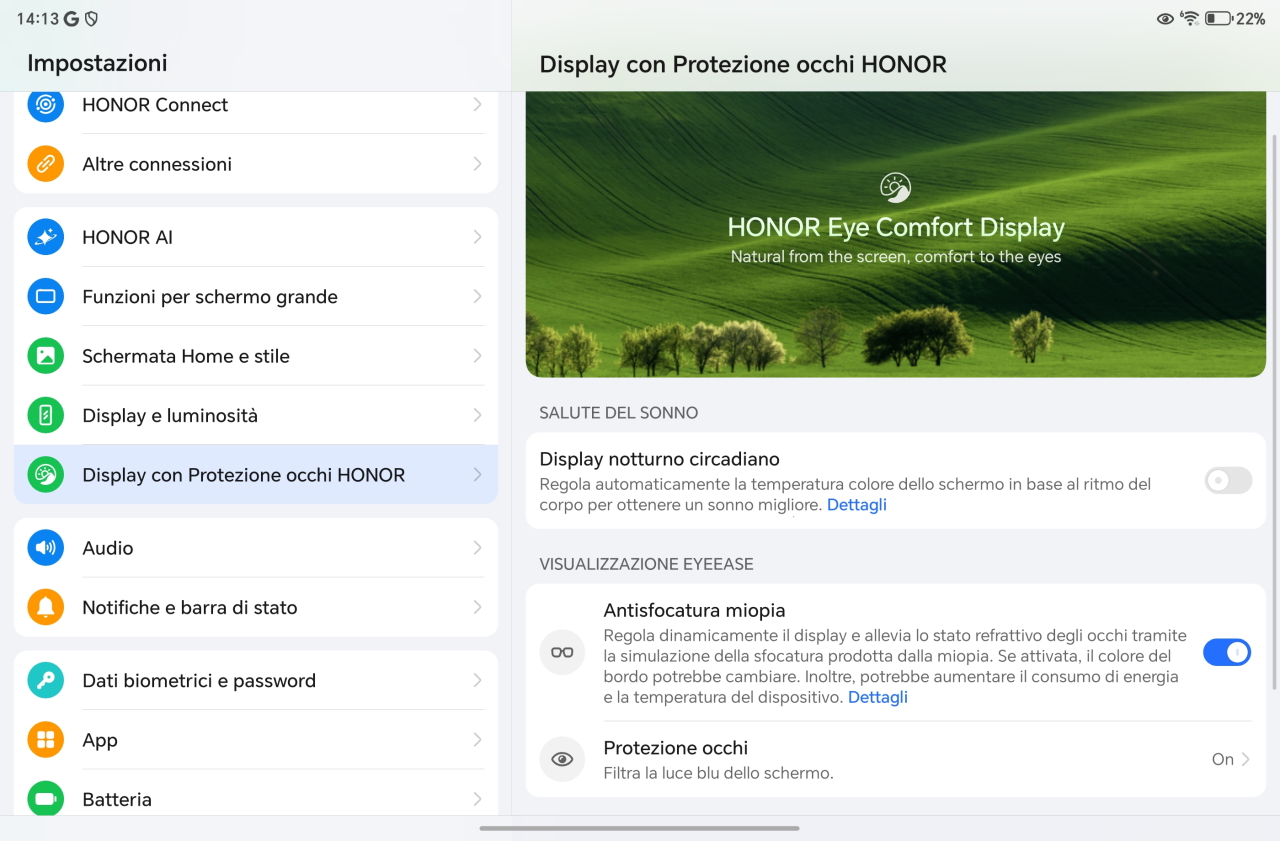Tap 22% battery percentage text
This screenshot has width=1280, height=841.
1251,18
